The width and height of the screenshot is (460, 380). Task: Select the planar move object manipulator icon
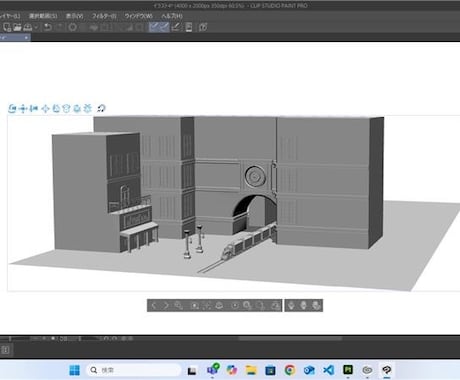point(45,108)
